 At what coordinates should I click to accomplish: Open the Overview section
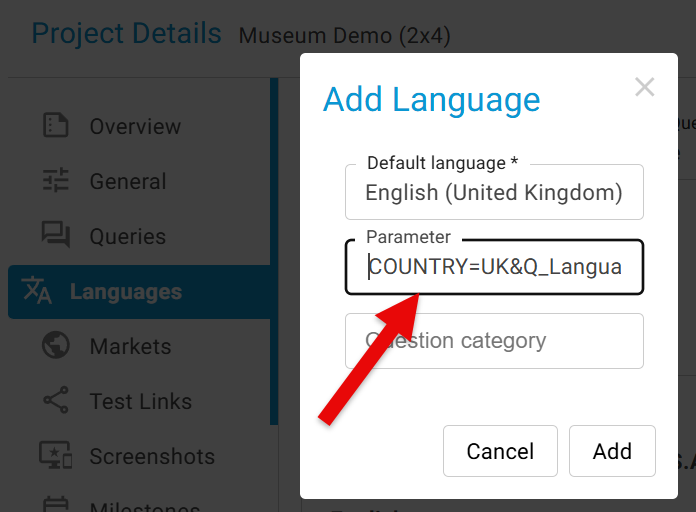tap(135, 127)
